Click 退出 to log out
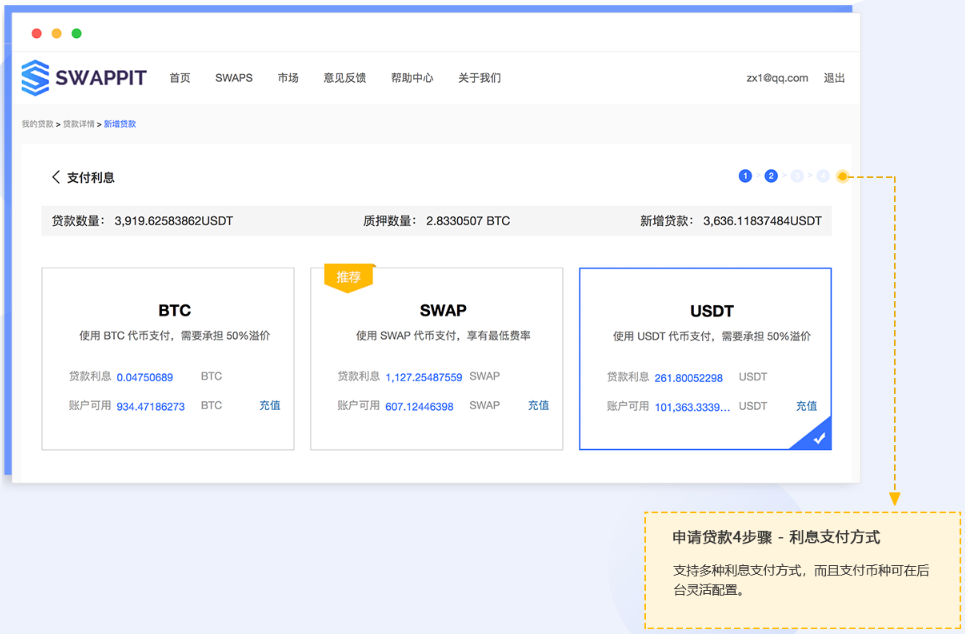 tap(834, 77)
